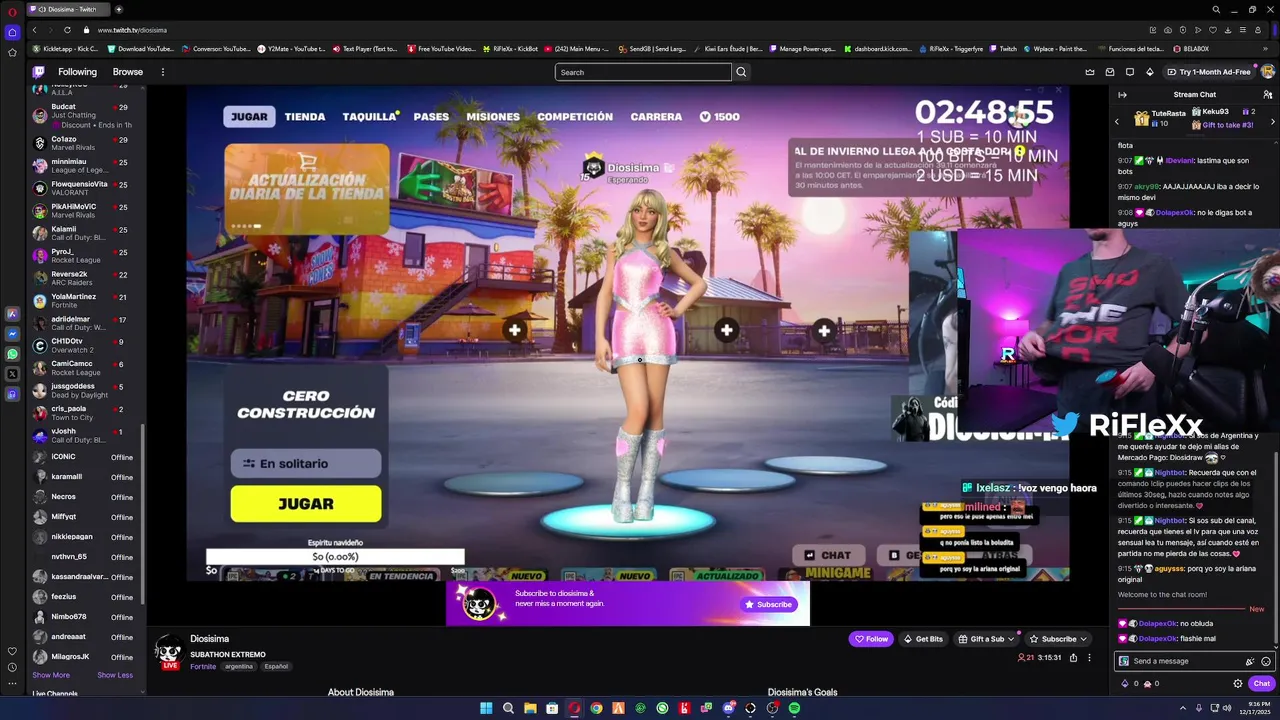Open the Following tab
Viewport: 1280px width, 720px height.
click(x=77, y=72)
